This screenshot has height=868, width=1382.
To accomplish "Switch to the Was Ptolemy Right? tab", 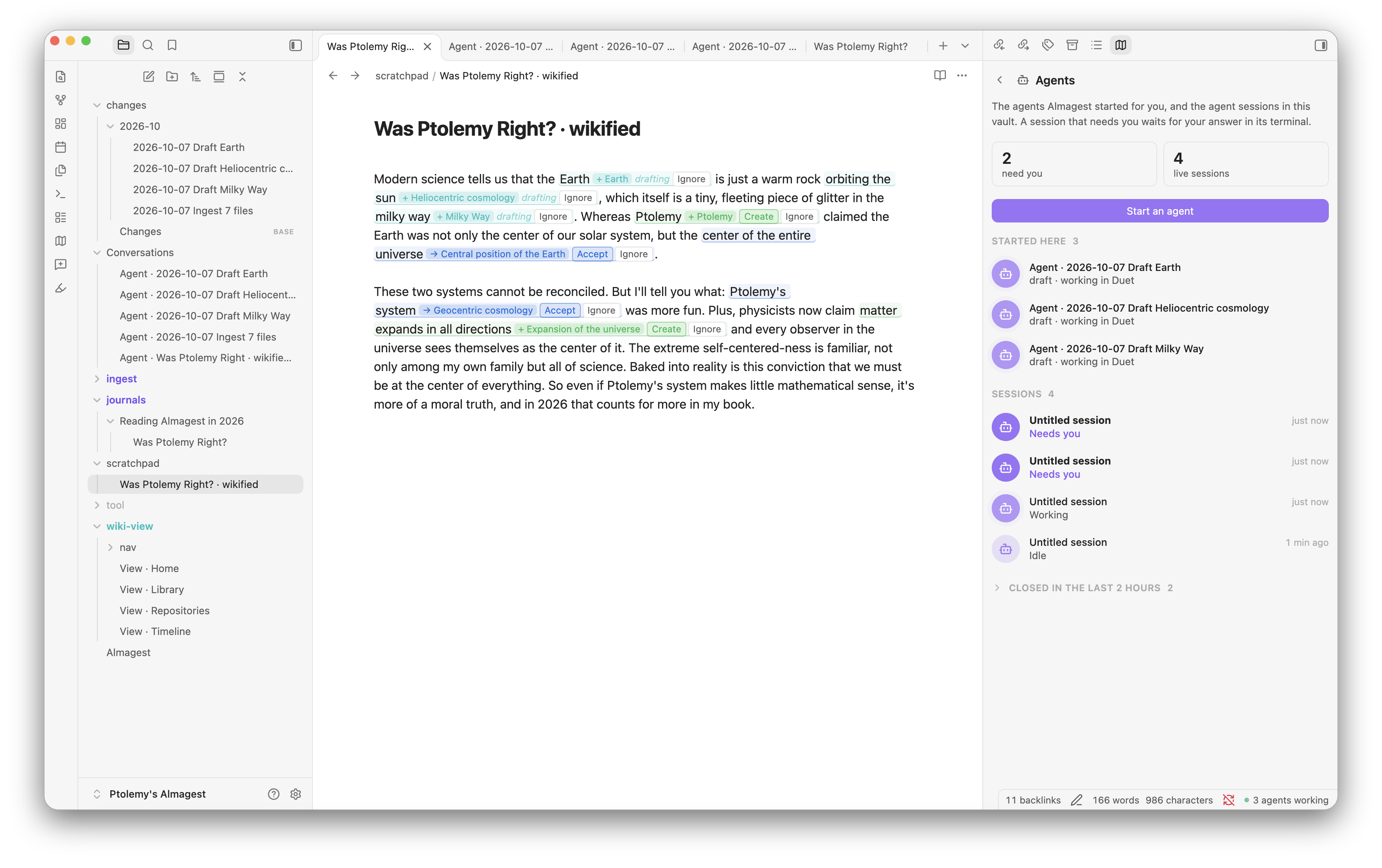I will pos(860,46).
